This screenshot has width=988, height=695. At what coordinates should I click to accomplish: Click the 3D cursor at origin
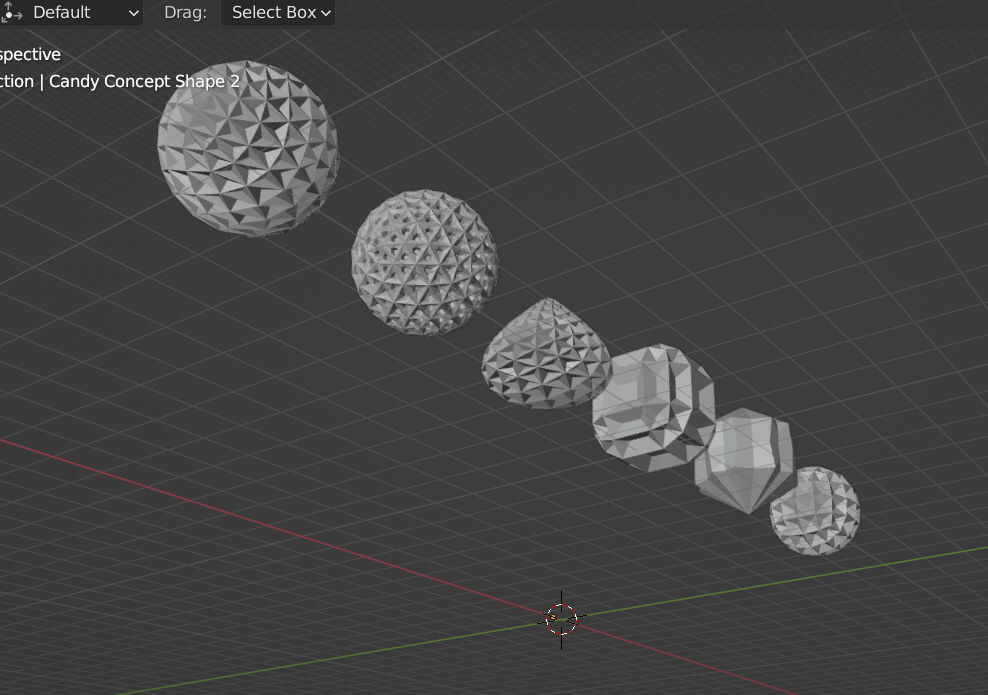point(561,619)
